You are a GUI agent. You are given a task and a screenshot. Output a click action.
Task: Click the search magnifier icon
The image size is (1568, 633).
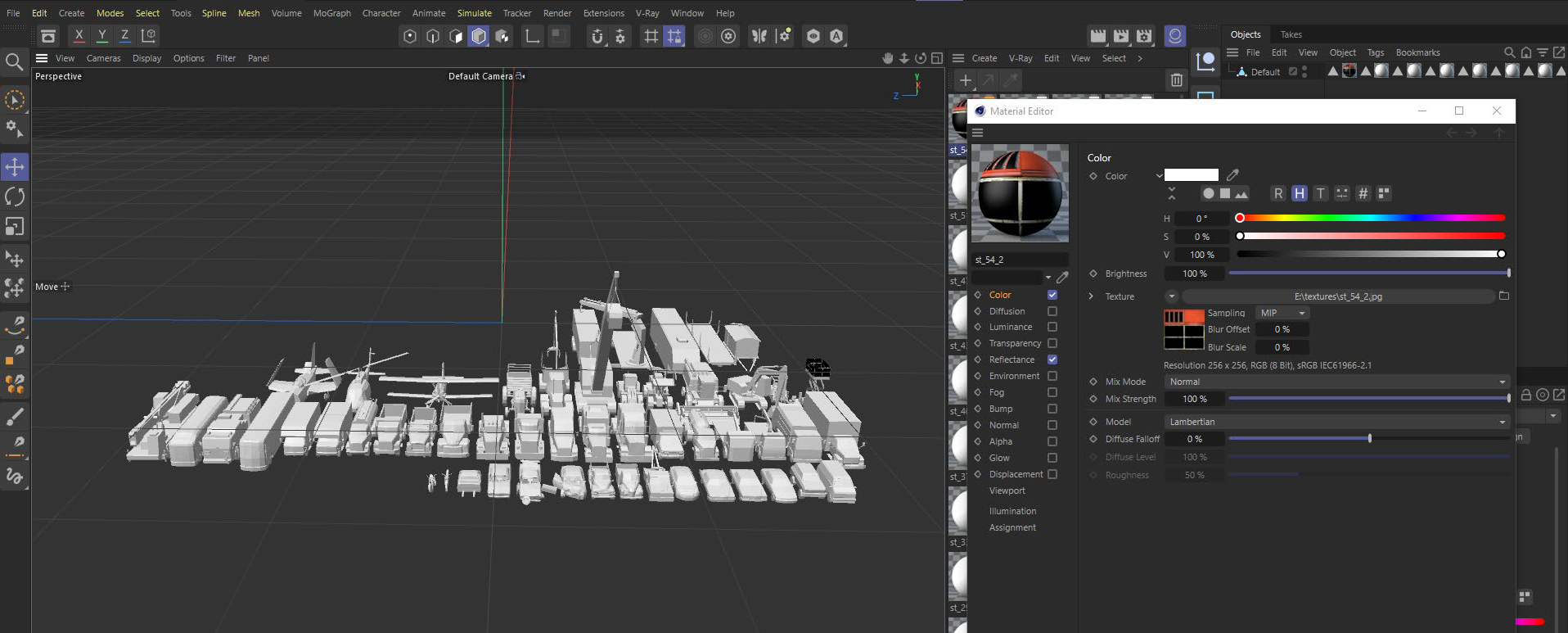click(14, 62)
